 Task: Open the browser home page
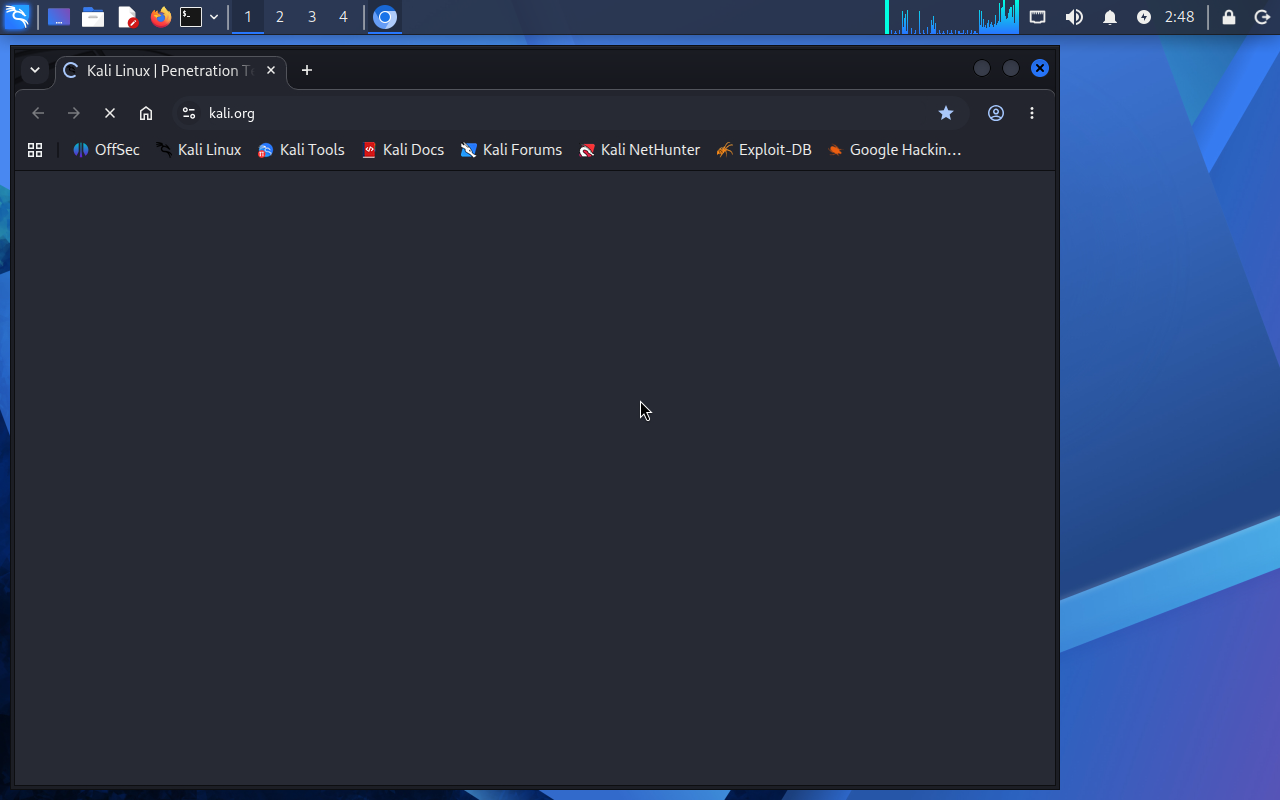[x=146, y=113]
